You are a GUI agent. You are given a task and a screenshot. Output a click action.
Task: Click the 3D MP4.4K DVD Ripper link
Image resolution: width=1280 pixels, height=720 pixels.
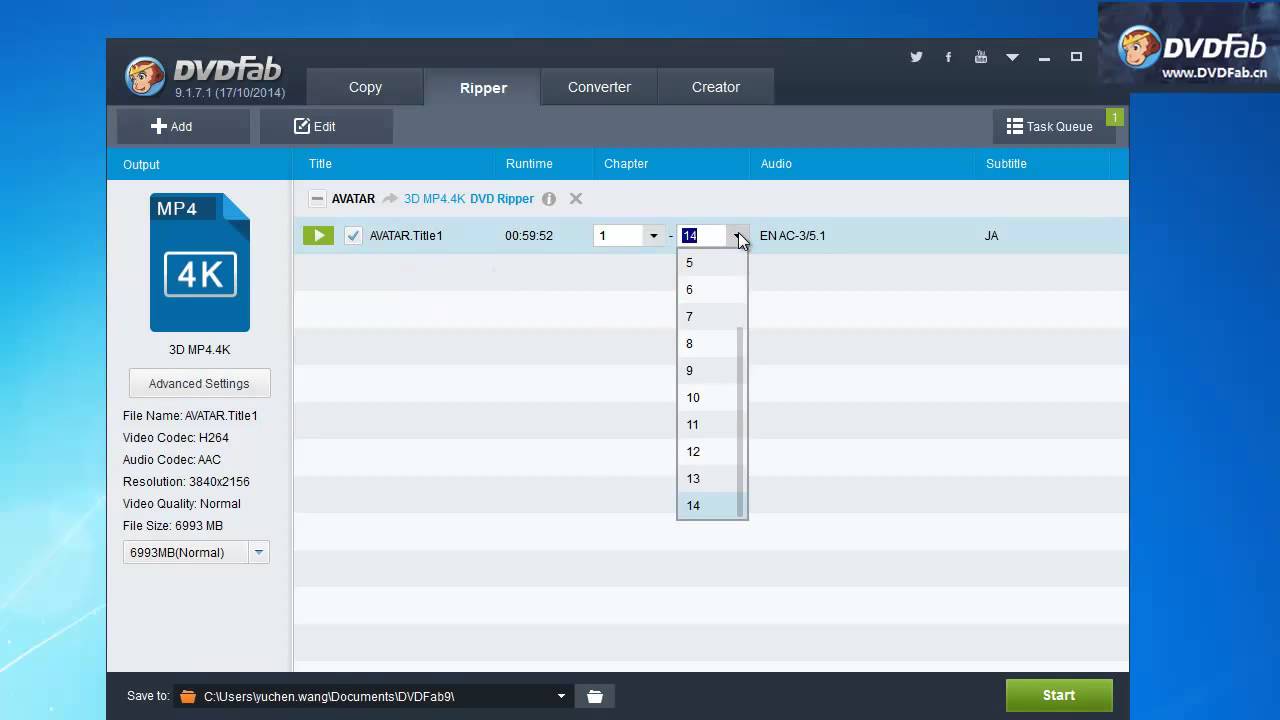click(469, 199)
